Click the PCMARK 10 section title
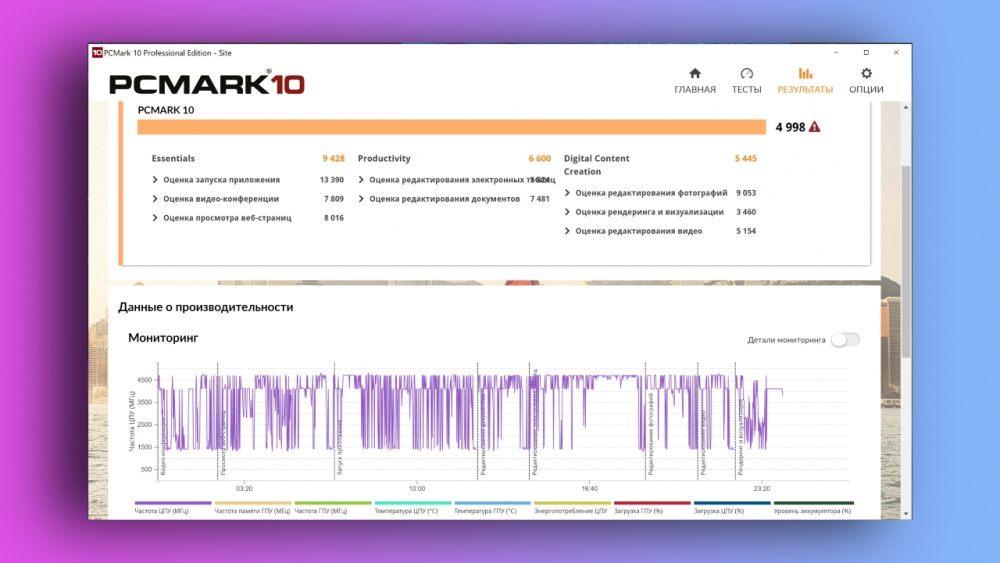 [166, 110]
